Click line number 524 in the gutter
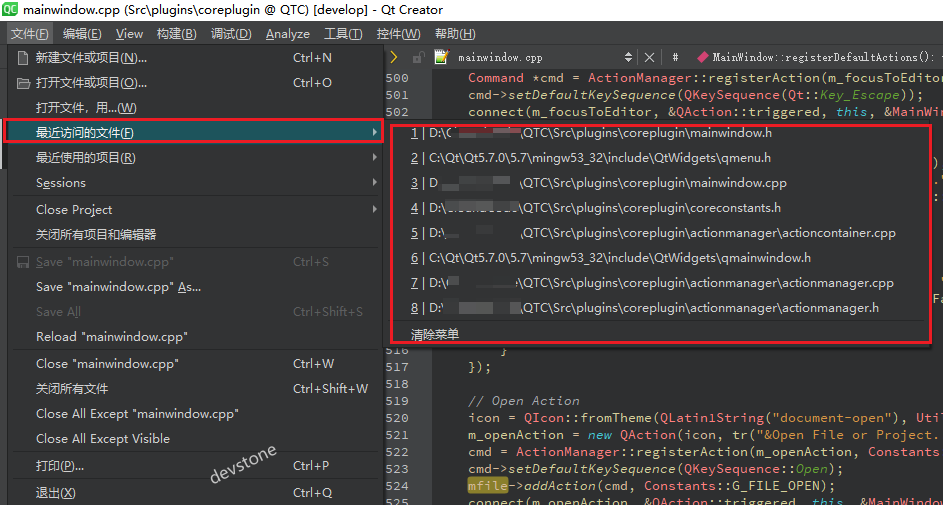 coord(397,485)
